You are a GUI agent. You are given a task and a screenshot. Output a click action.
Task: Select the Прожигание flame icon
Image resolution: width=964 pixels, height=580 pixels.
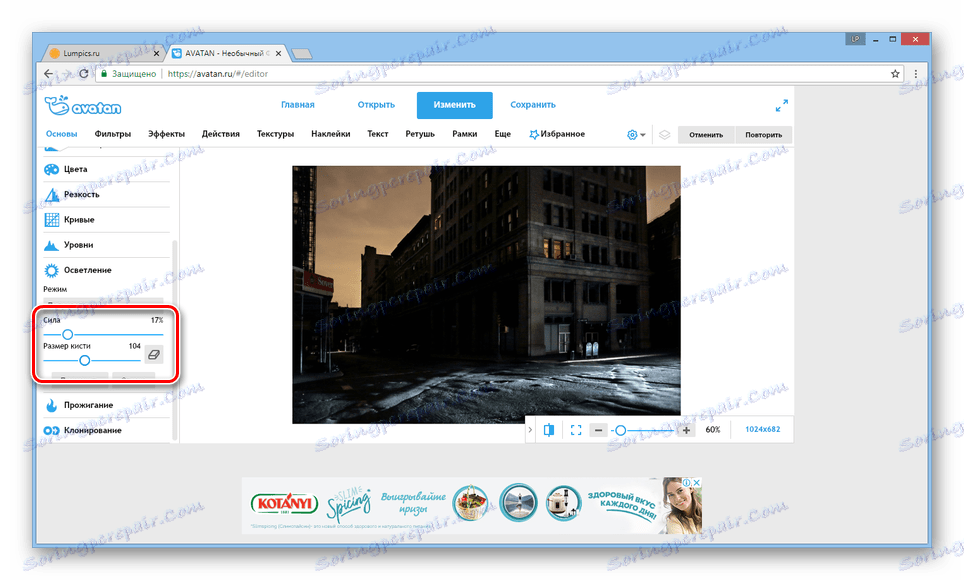coord(52,405)
